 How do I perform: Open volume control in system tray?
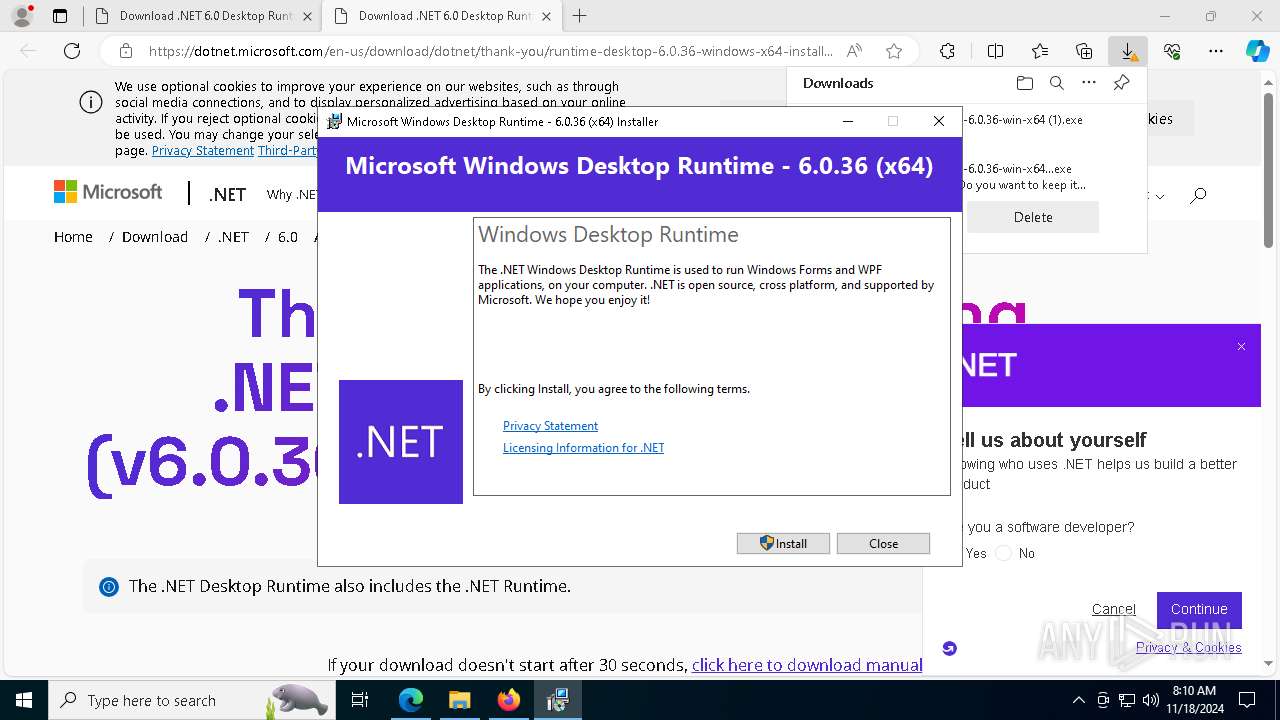(x=1151, y=700)
